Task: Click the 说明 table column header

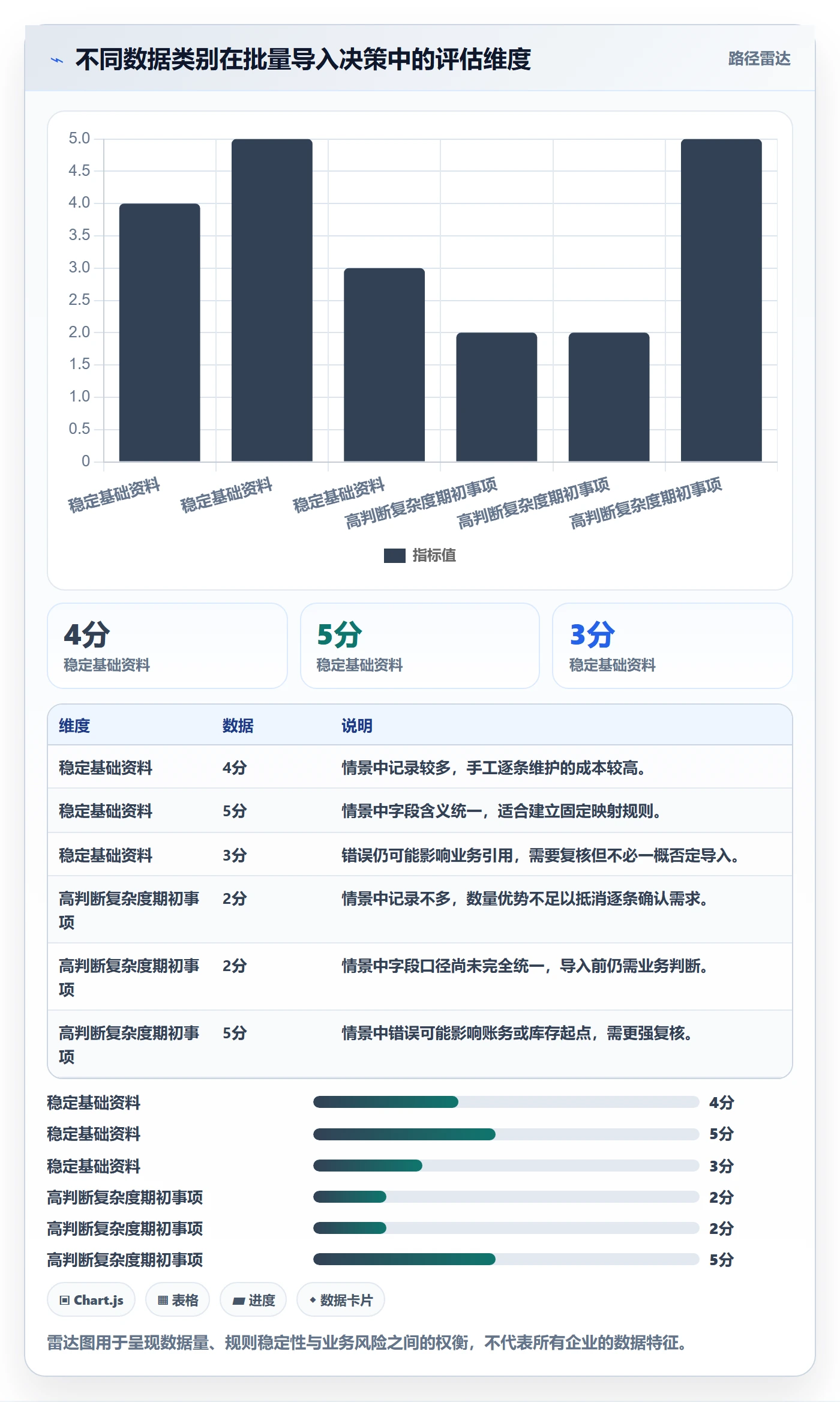Action: [x=357, y=726]
